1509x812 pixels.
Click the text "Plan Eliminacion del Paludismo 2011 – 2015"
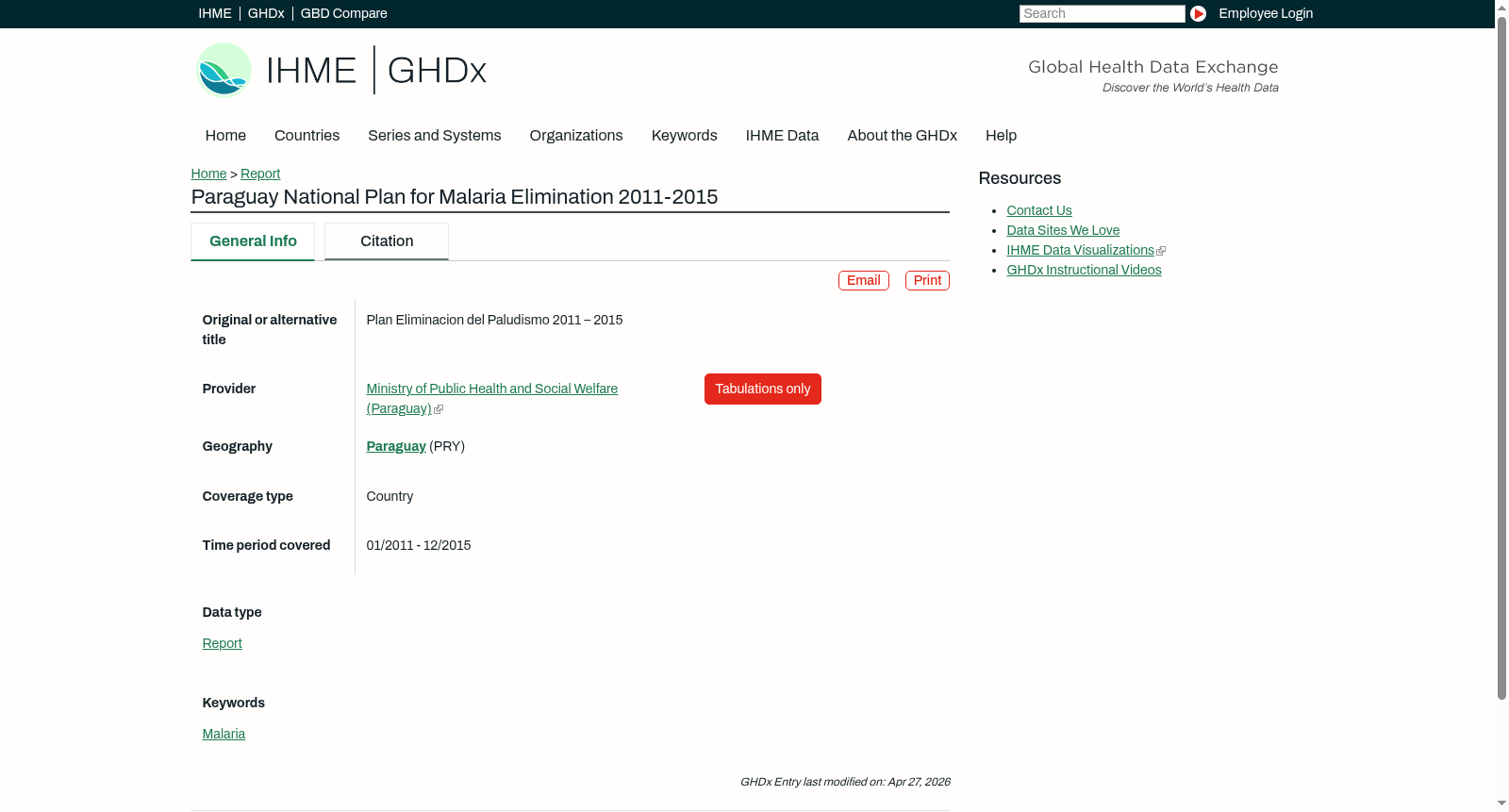pos(494,321)
